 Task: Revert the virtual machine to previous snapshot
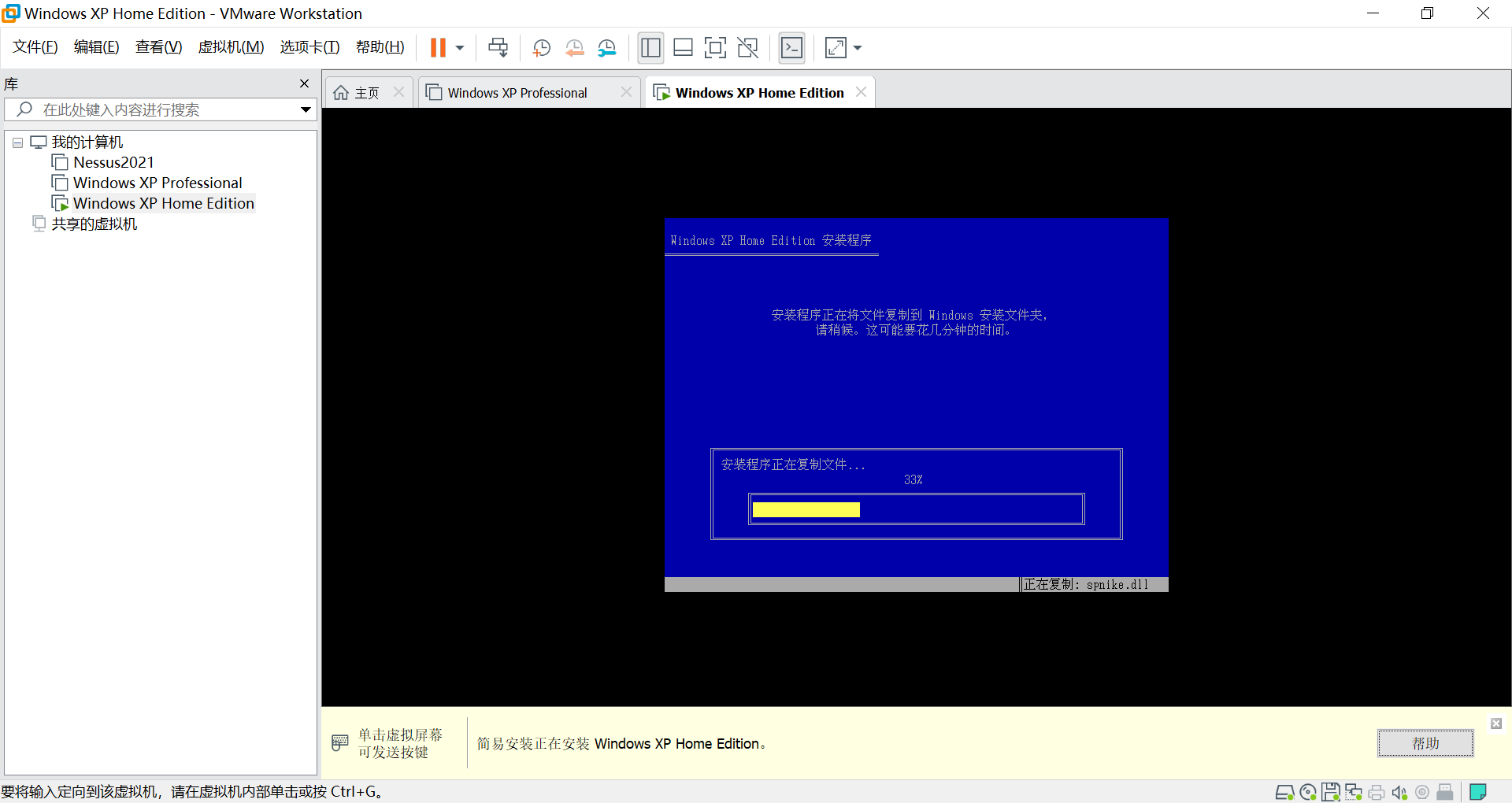575,48
